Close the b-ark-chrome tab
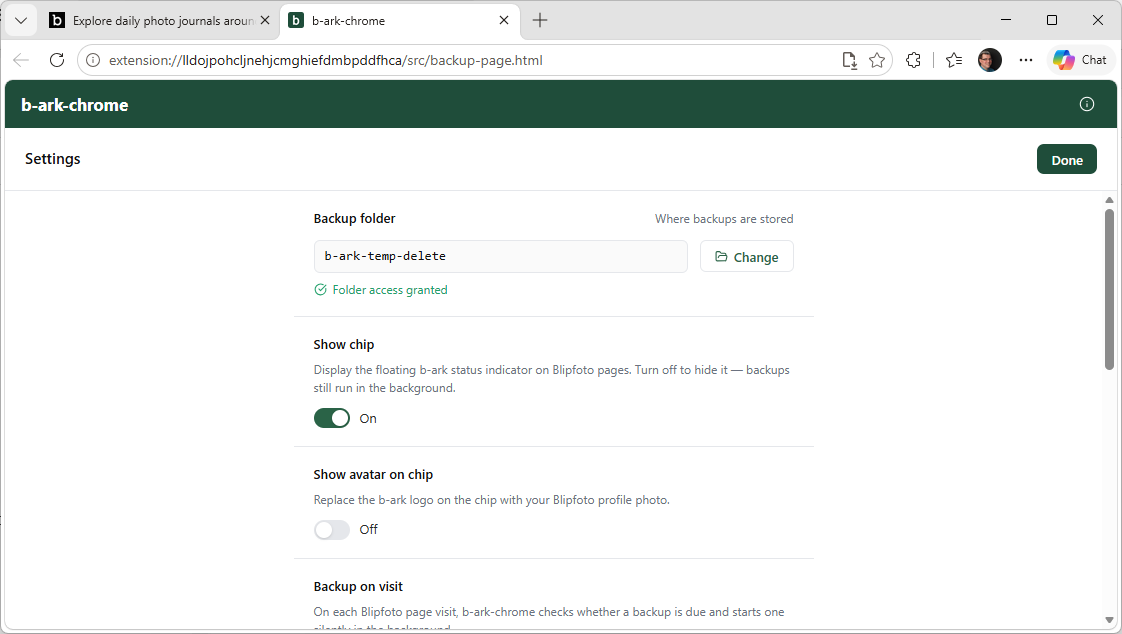The height and width of the screenshot is (634, 1122). [x=504, y=20]
